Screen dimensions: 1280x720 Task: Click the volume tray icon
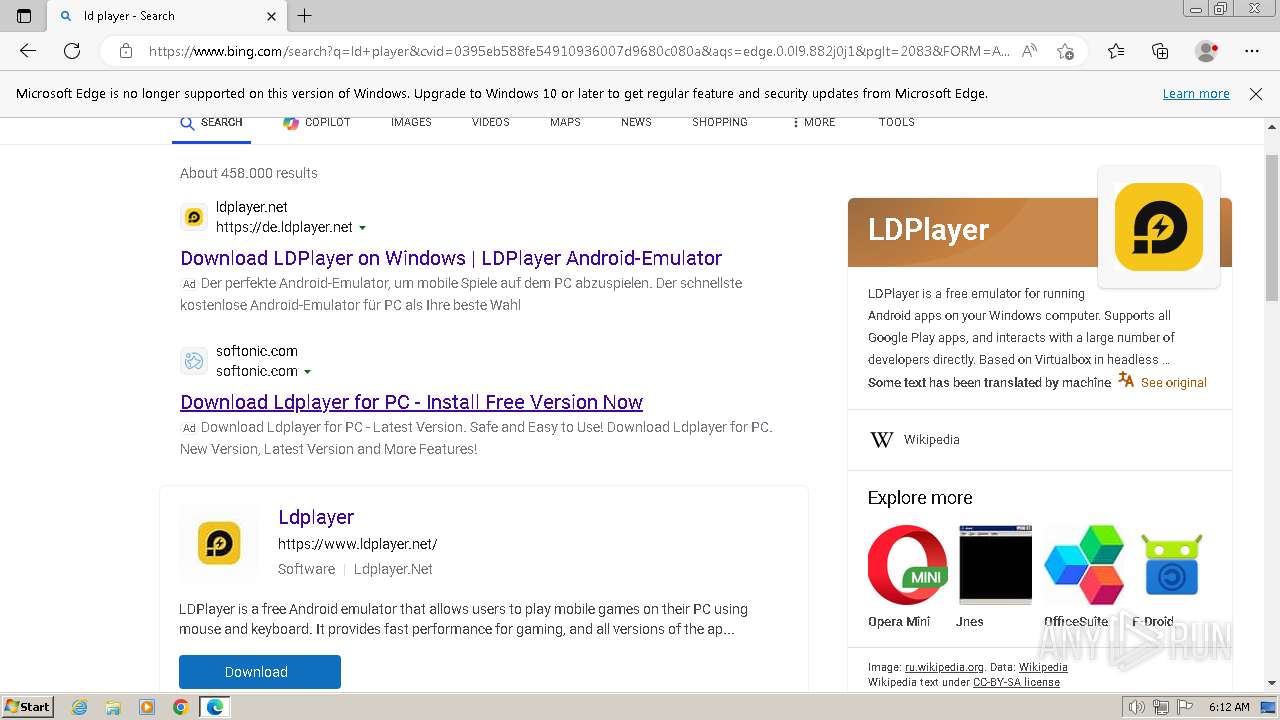point(1138,707)
